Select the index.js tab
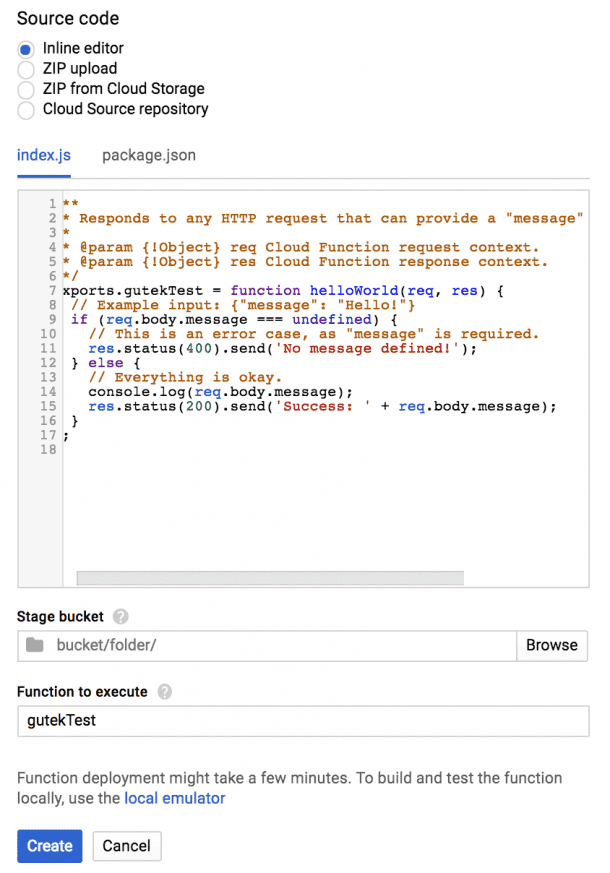Image resolution: width=610 pixels, height=873 pixels. pos(43,155)
